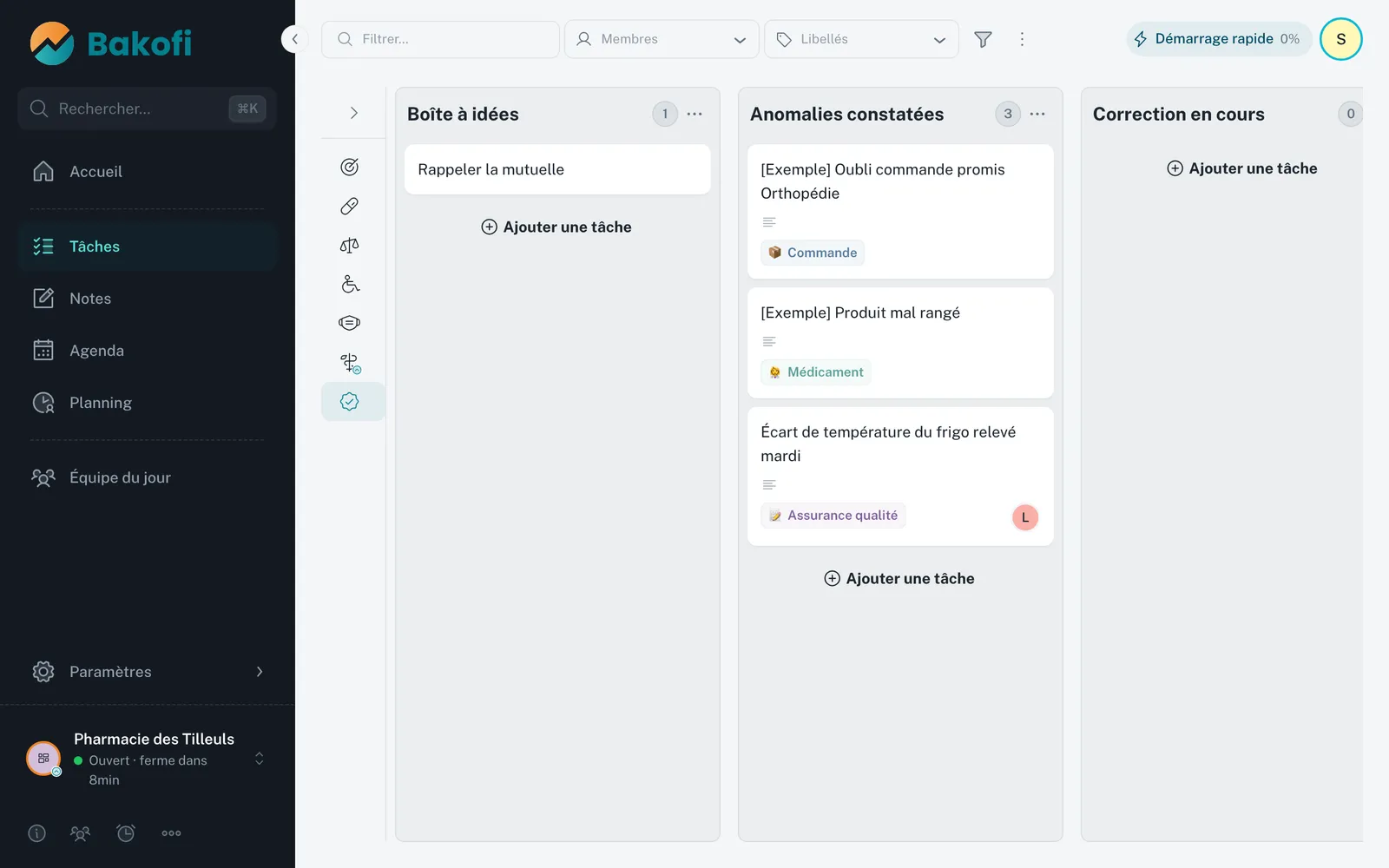Screen dimensions: 1389x868
Task: Open the face mask icon board
Action: point(350,323)
